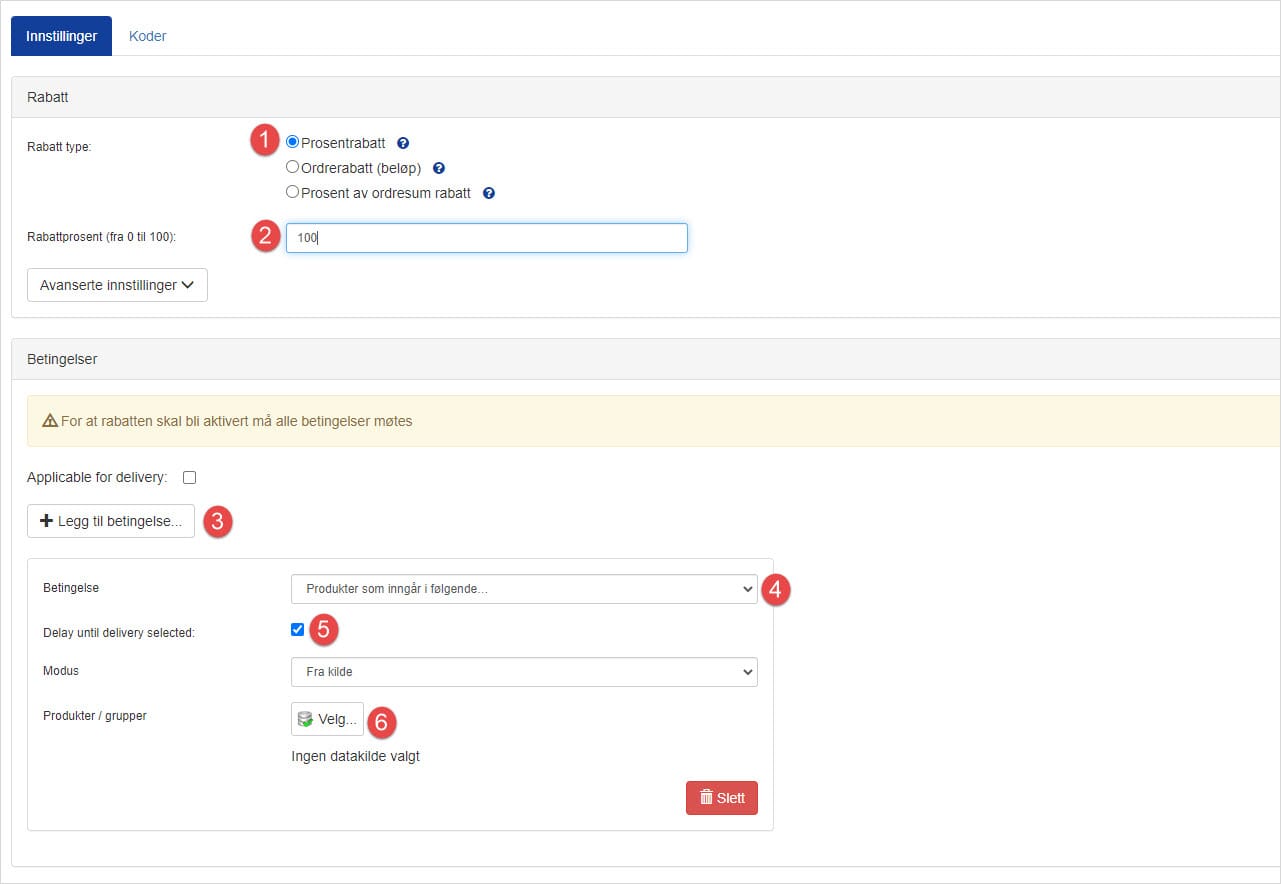Click the red Slett button
Screen dimensions: 1281x884
point(721,798)
